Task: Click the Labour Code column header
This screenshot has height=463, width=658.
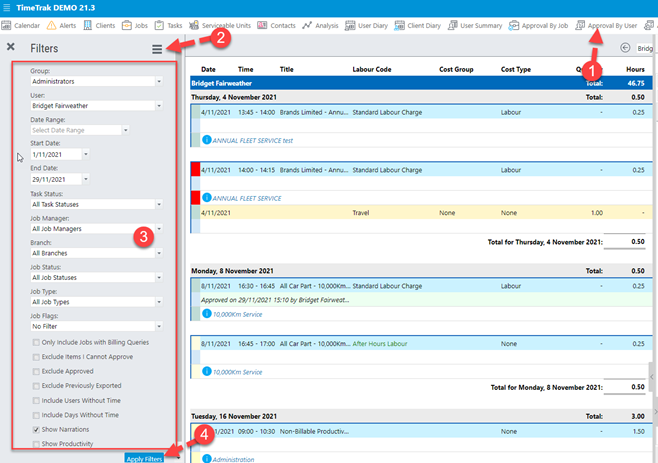Action: (372, 69)
